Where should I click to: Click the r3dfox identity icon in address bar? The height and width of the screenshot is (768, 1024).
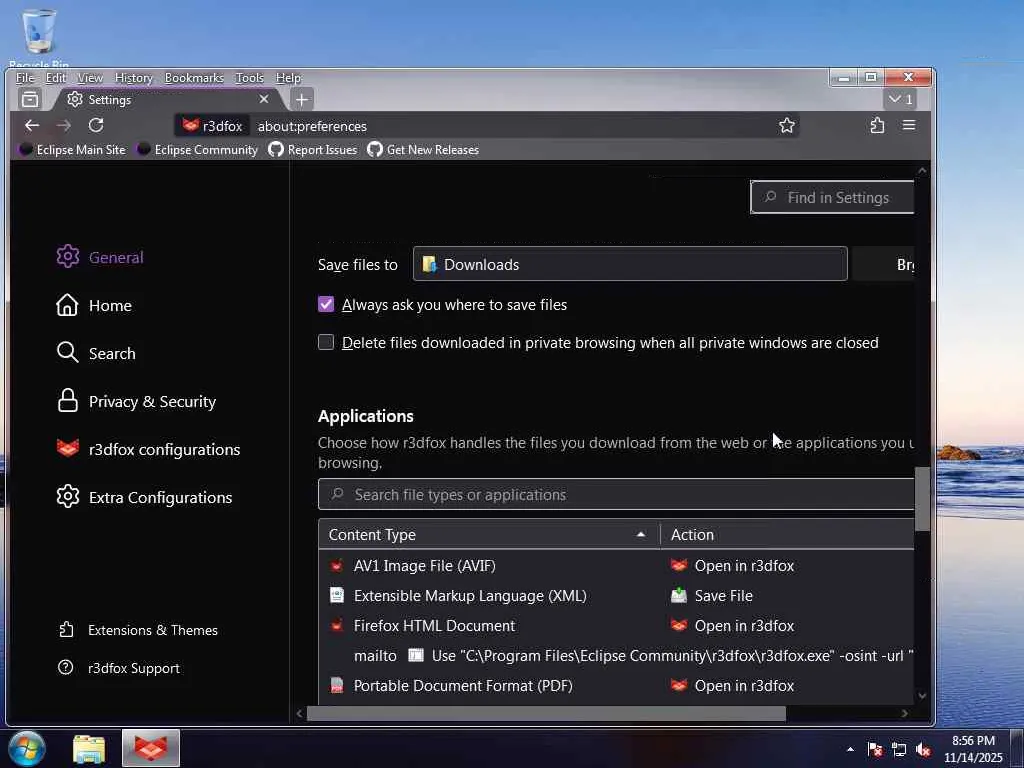[x=213, y=126]
